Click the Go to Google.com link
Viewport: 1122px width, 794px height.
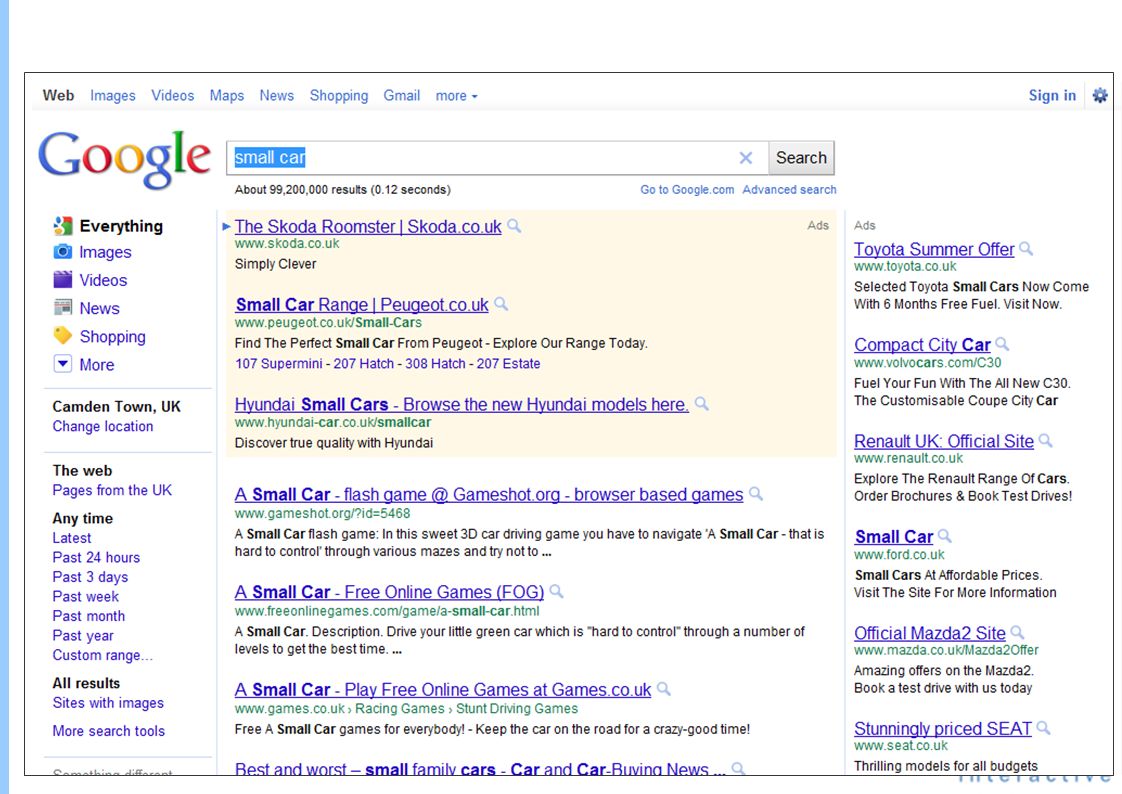(687, 190)
